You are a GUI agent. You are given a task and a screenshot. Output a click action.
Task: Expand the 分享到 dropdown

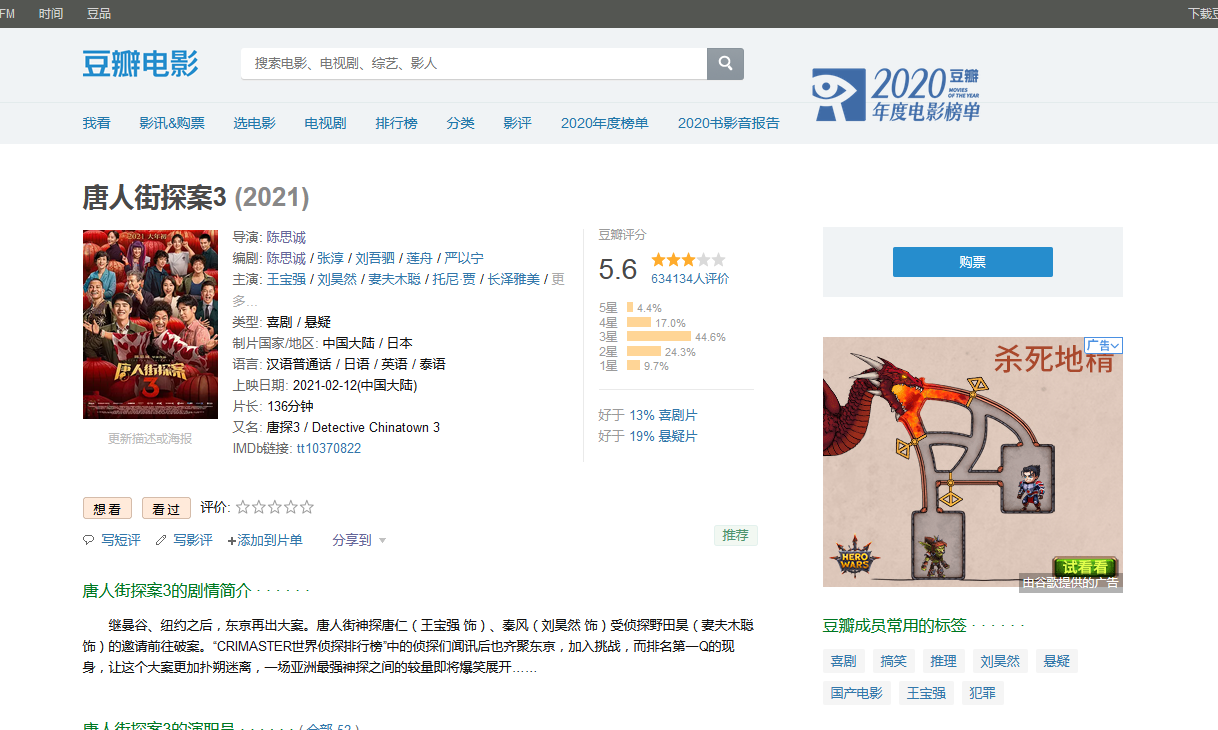click(359, 540)
